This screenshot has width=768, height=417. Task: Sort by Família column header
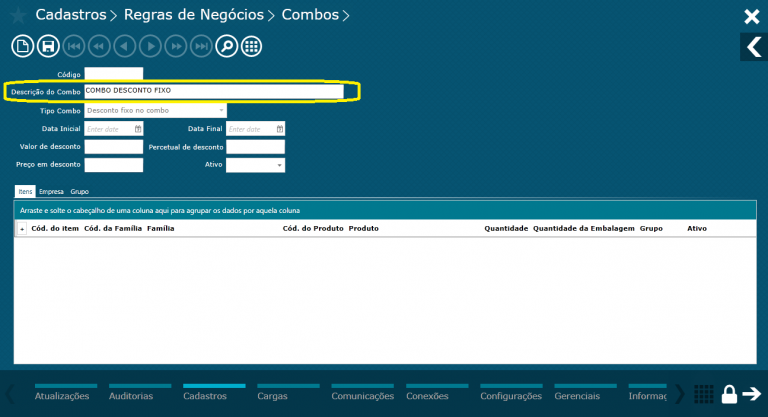(x=161, y=228)
